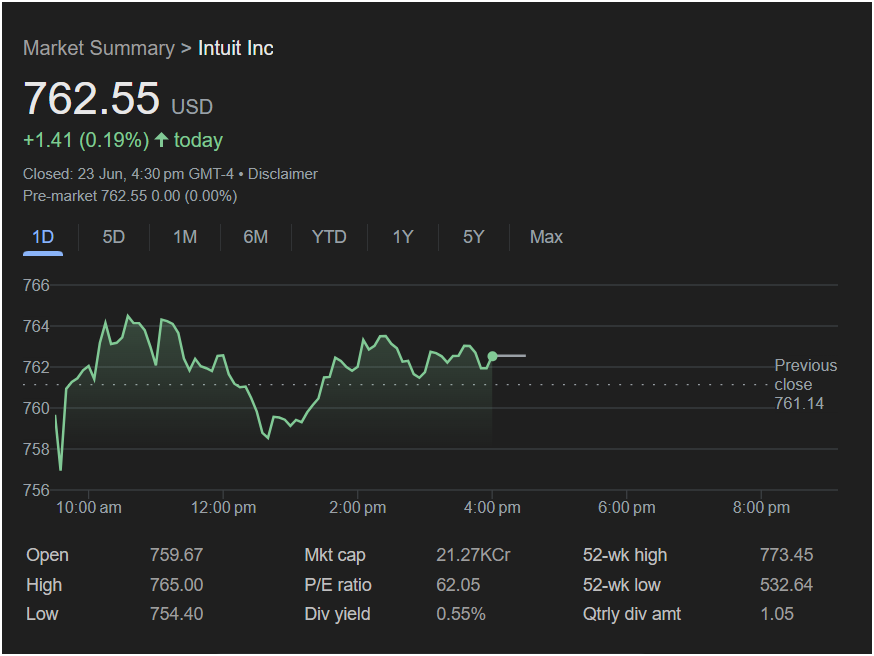The image size is (874, 656).
Task: Click the 4:00 pm axis label
Action: click(x=492, y=508)
